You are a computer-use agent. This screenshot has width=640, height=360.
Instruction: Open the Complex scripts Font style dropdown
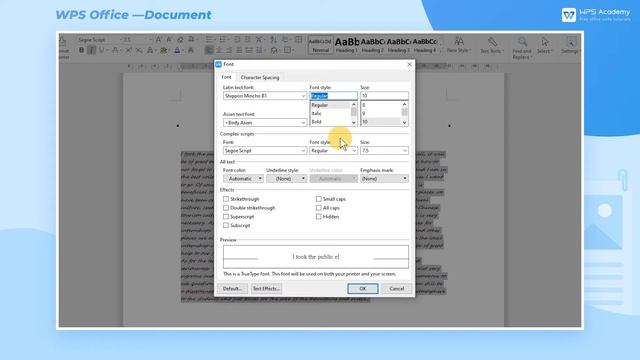[x=353, y=151]
